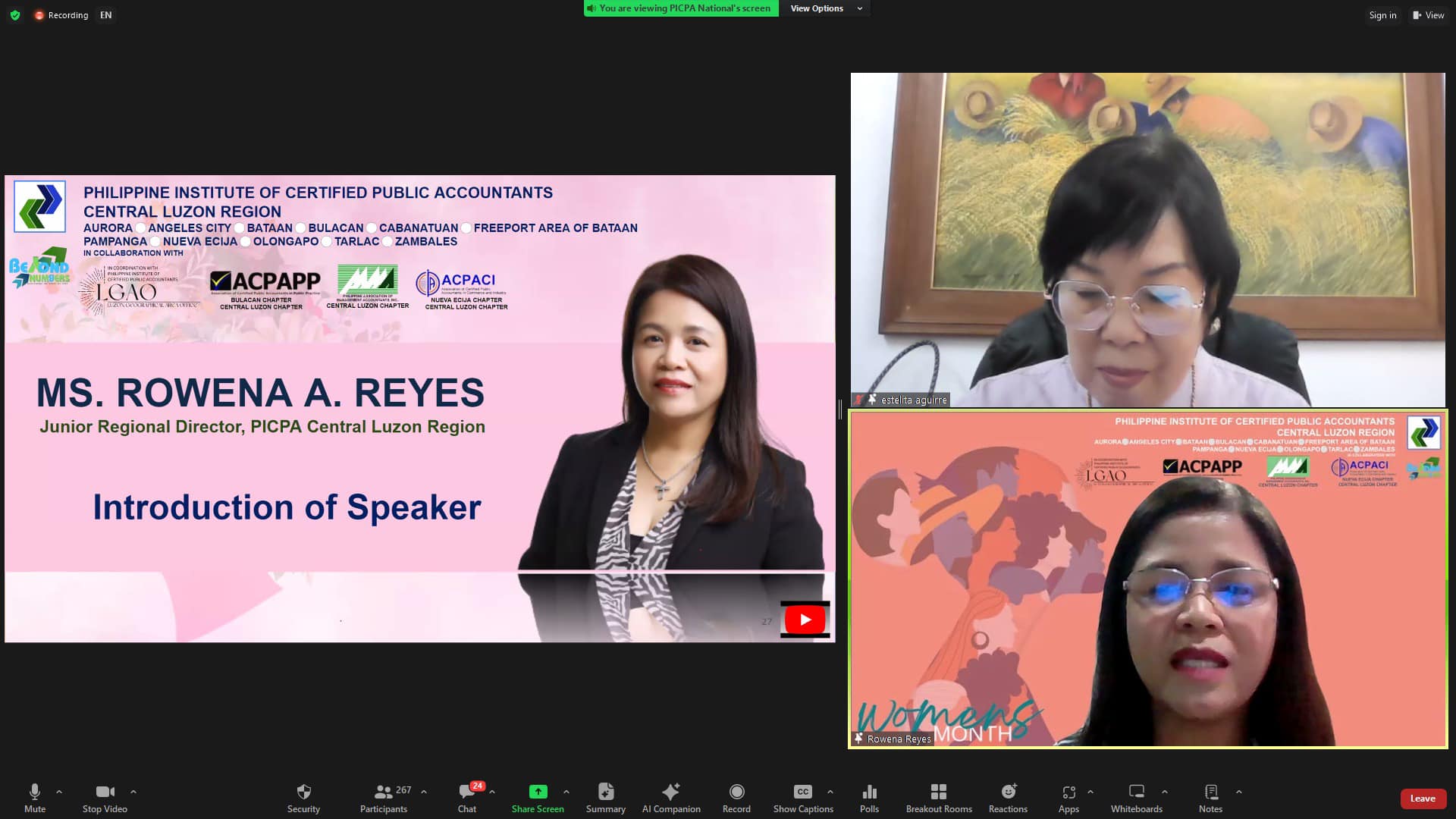
Task: Click 'MS. ROWENA A. REYES' heading
Action: click(x=260, y=393)
